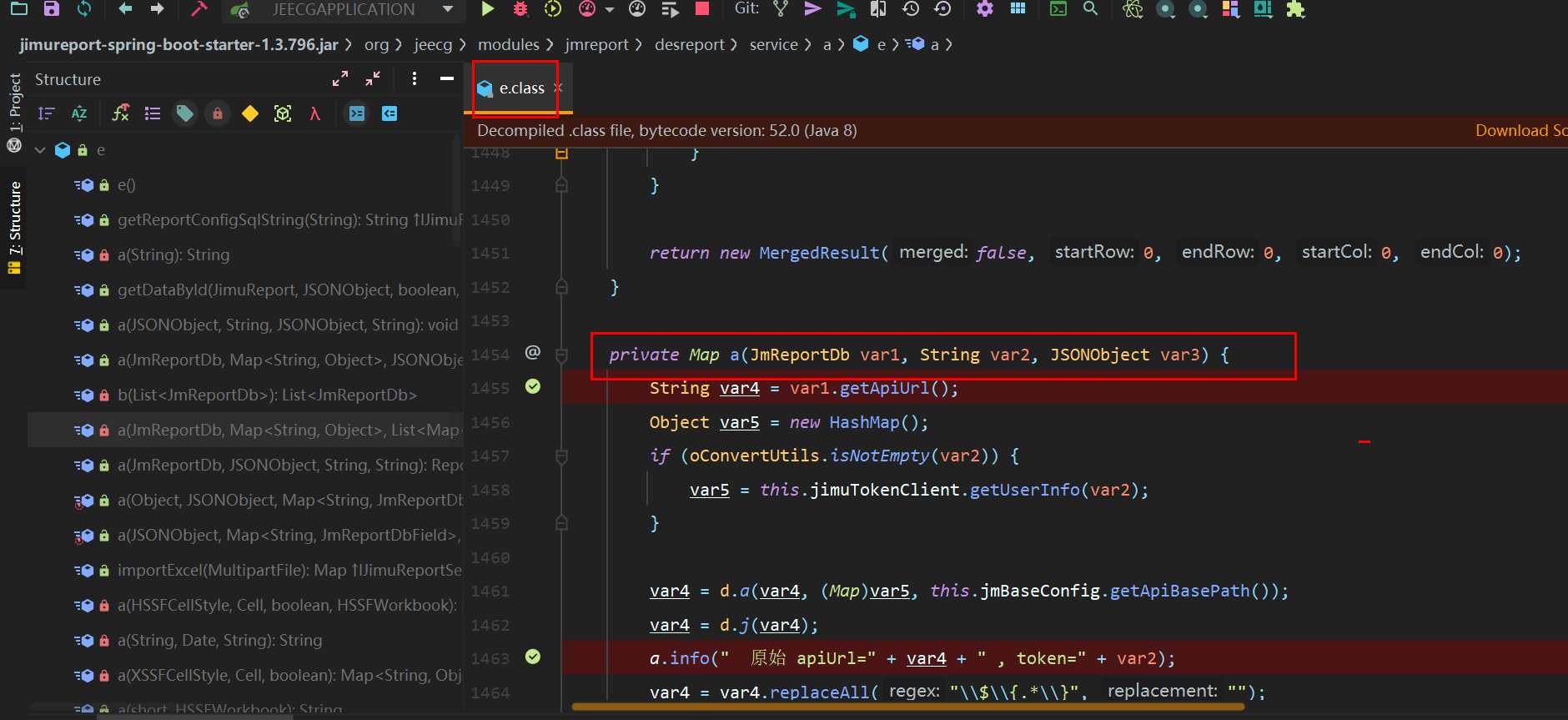Toggle the yellow diamond filter icon
Image resolution: width=1568 pixels, height=720 pixels.
[x=250, y=113]
